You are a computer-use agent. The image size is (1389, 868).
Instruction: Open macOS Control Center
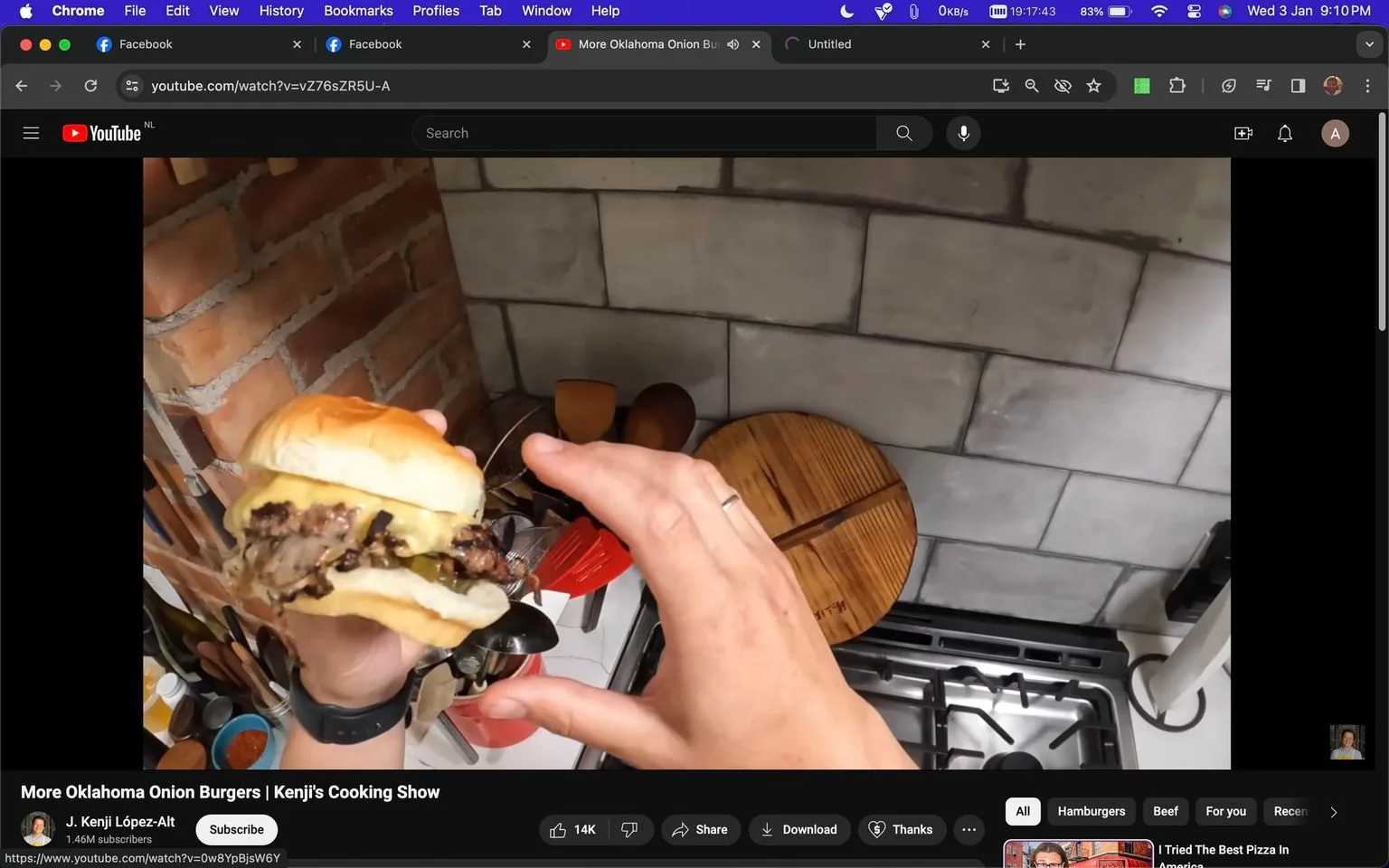pos(1194,11)
